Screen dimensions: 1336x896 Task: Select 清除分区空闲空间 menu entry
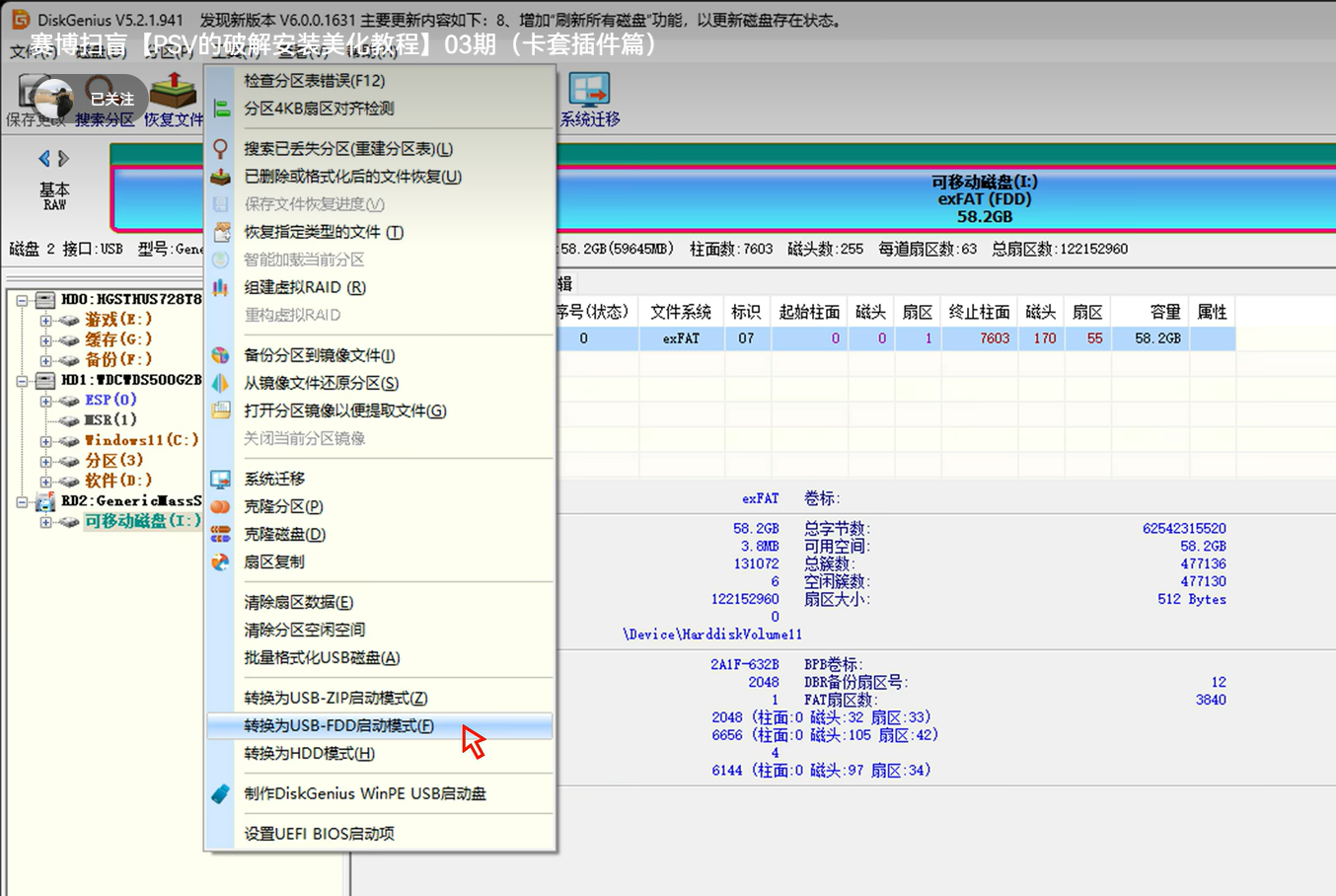pyautogui.click(x=380, y=631)
